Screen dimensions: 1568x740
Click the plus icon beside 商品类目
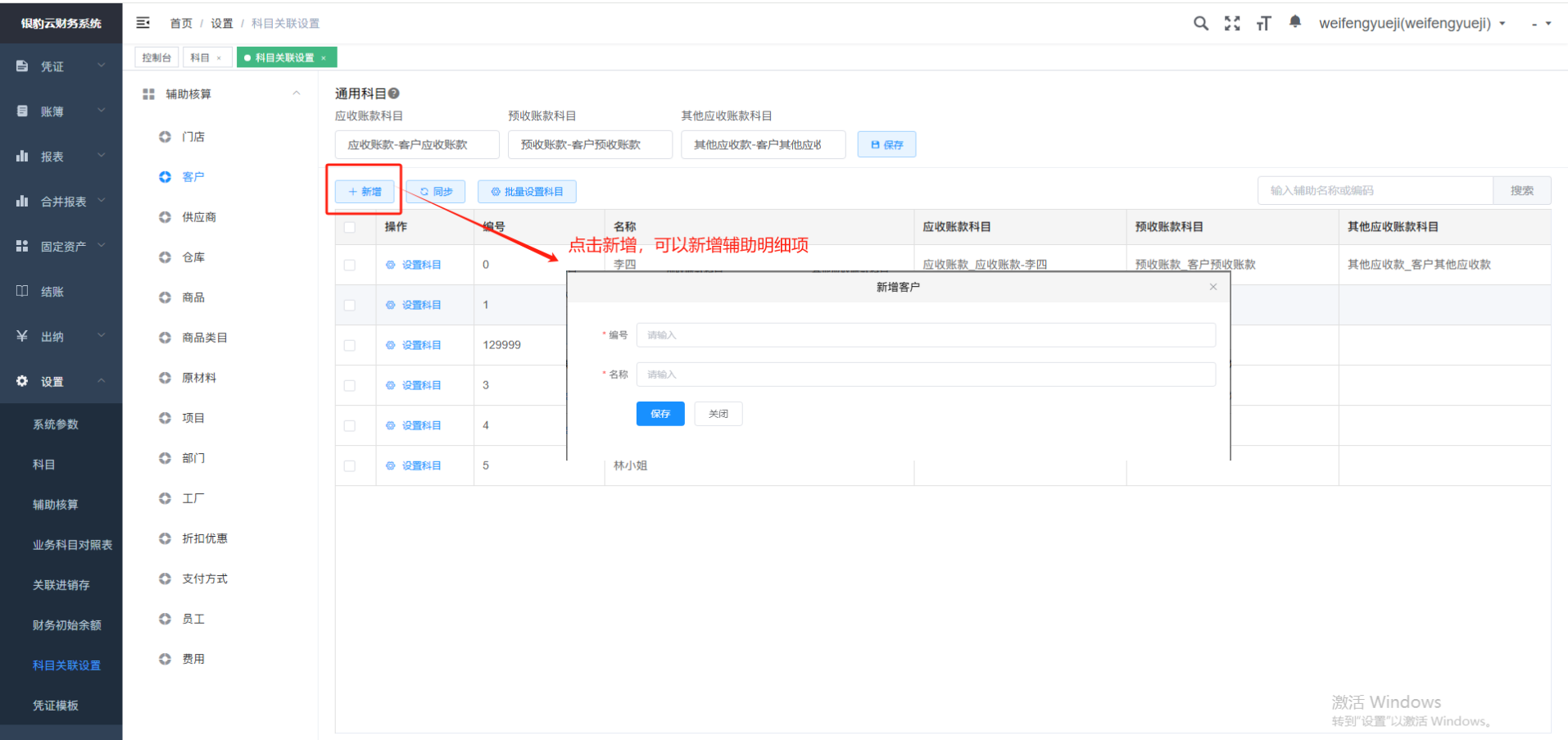pyautogui.click(x=165, y=338)
